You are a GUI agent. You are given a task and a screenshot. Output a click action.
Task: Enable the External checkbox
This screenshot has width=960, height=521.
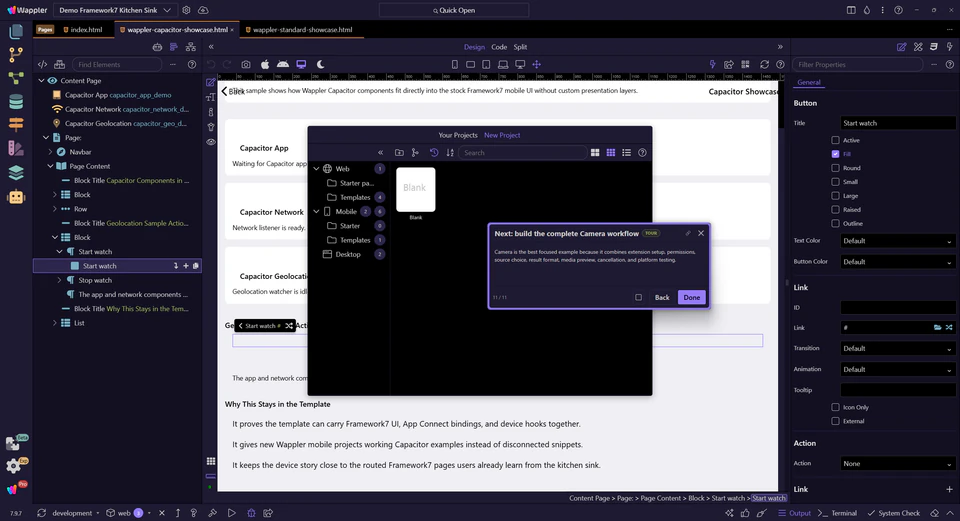(835, 421)
